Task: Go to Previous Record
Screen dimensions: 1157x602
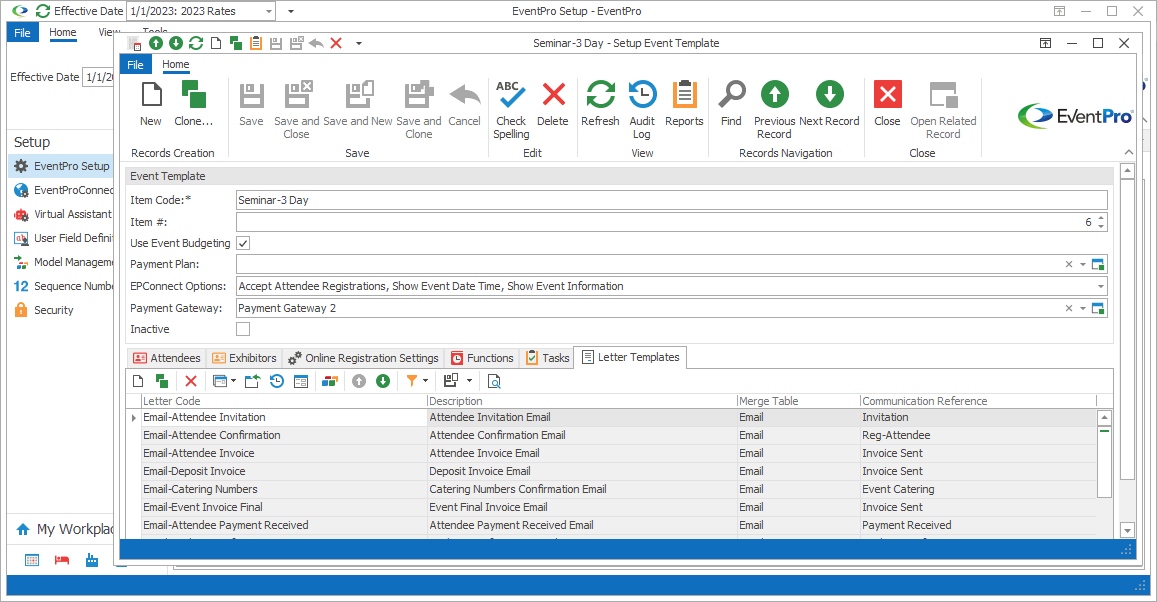Action: [774, 111]
